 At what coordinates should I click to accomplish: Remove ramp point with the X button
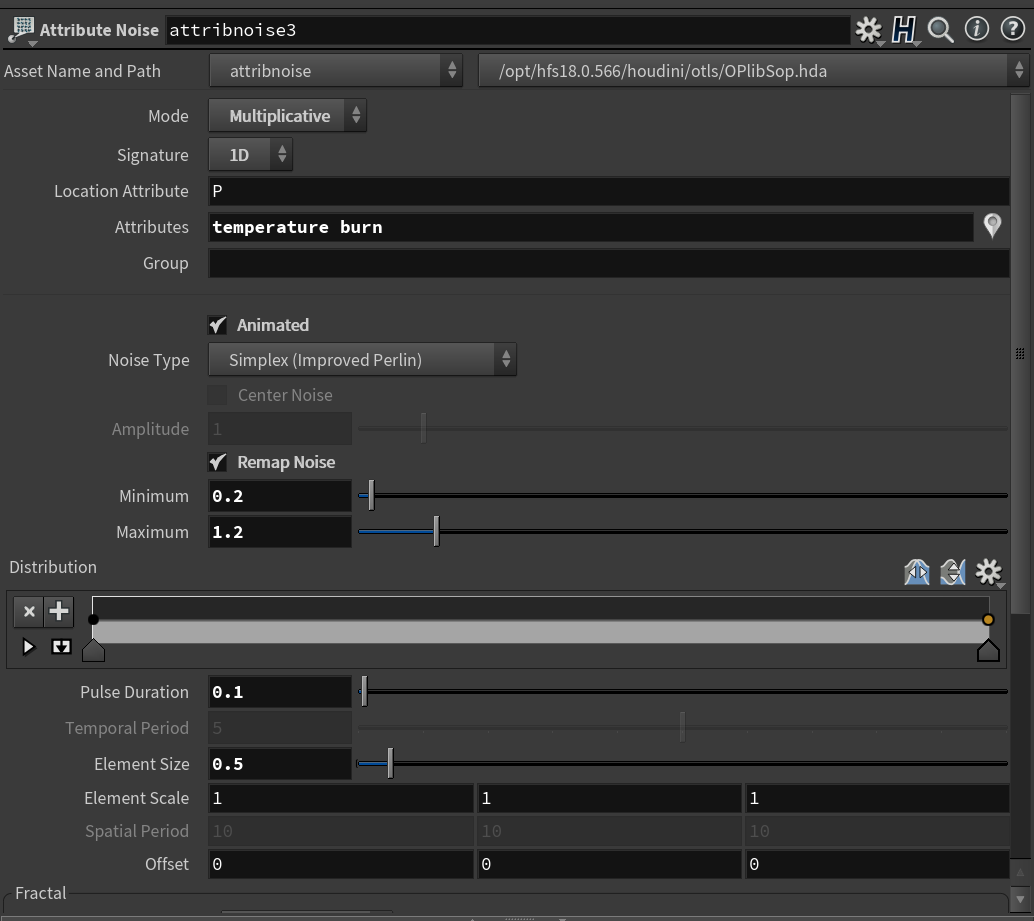pyautogui.click(x=28, y=612)
